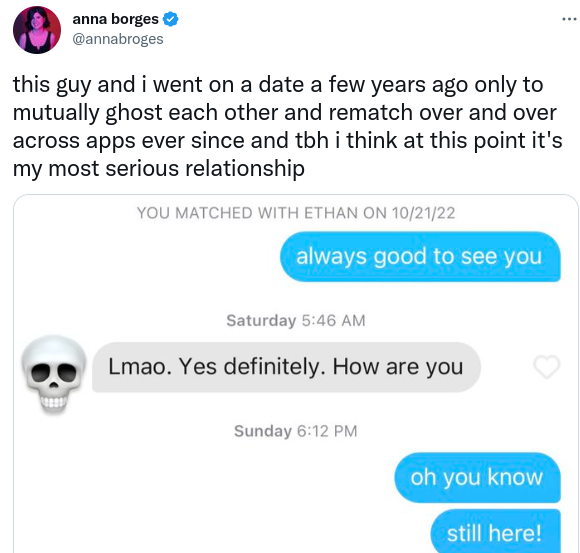
Task: Tap the 'oh you know' message bubble
Action: [478, 477]
